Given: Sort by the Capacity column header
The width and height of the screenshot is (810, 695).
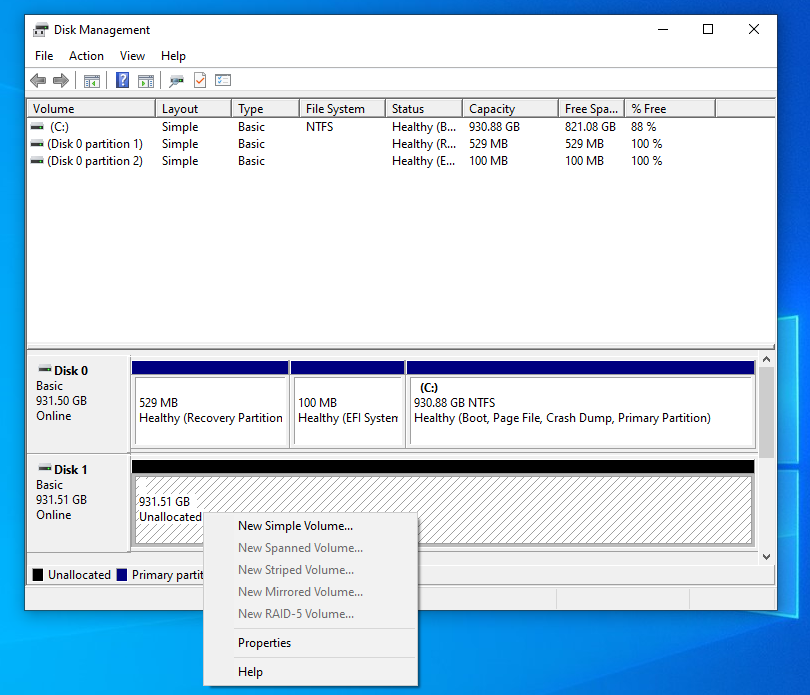Looking at the screenshot, I should click(510, 109).
